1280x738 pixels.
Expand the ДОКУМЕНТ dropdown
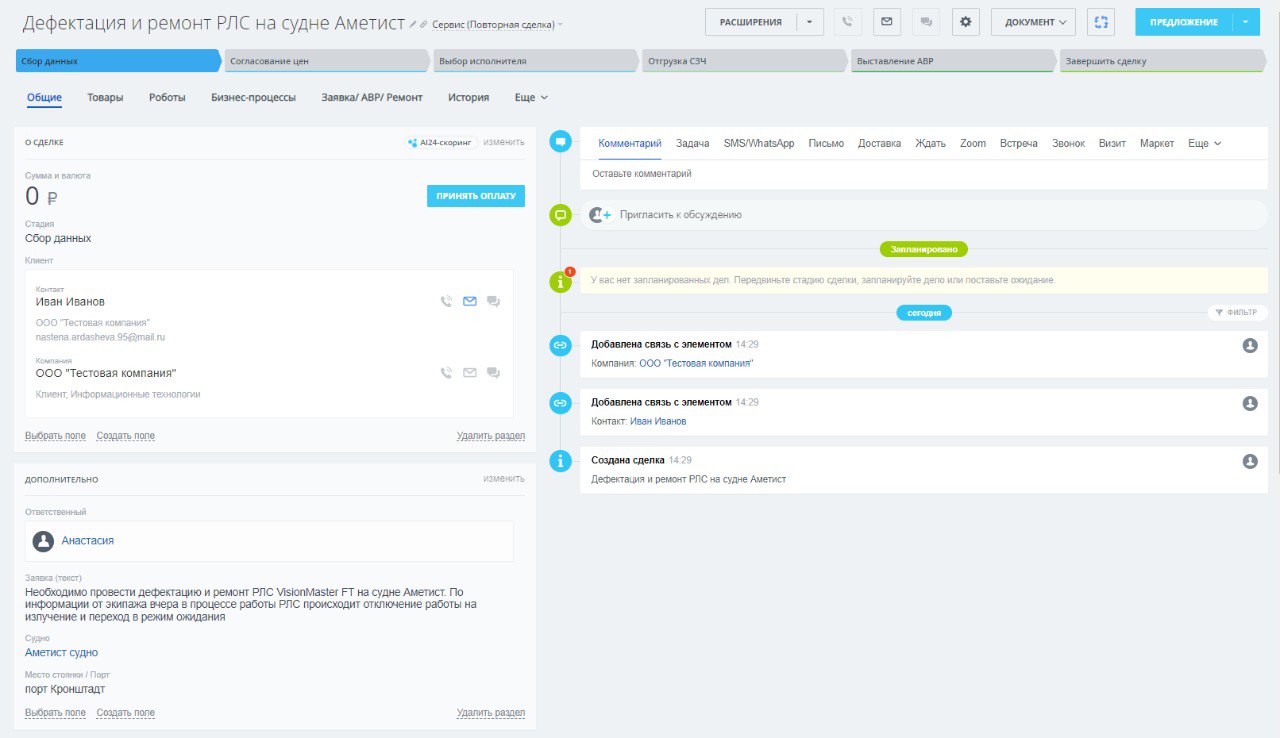[1033, 22]
